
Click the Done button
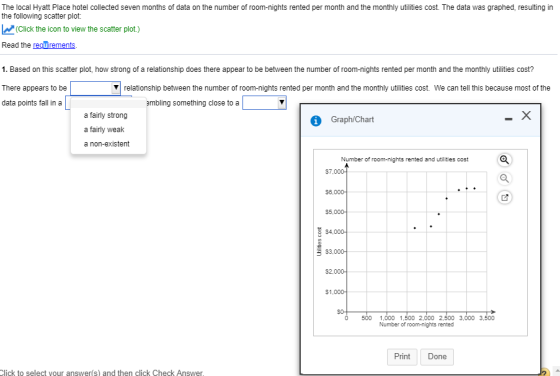(x=437, y=357)
